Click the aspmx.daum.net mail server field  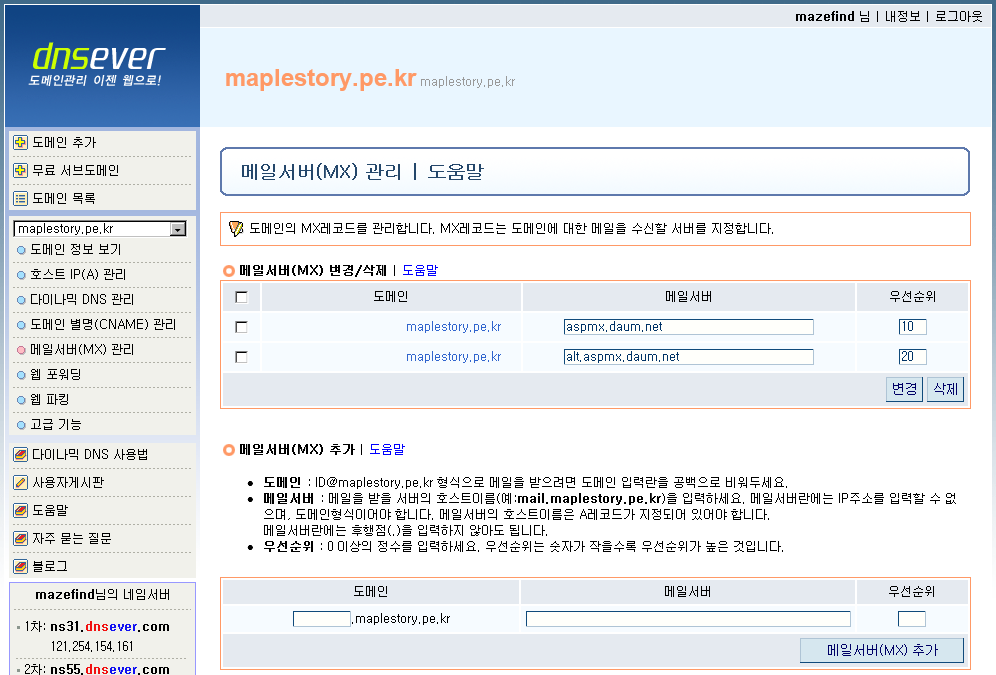tap(689, 327)
